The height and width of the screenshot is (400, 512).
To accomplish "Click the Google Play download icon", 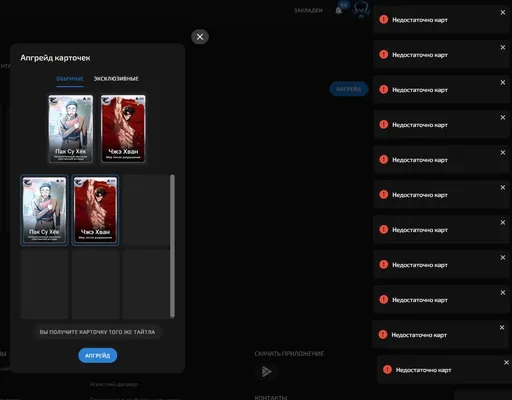I will [266, 371].
